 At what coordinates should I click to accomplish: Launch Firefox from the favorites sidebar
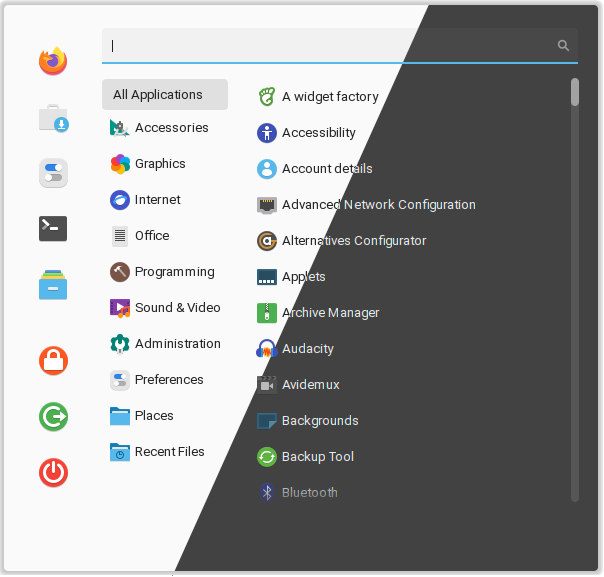[x=53, y=61]
